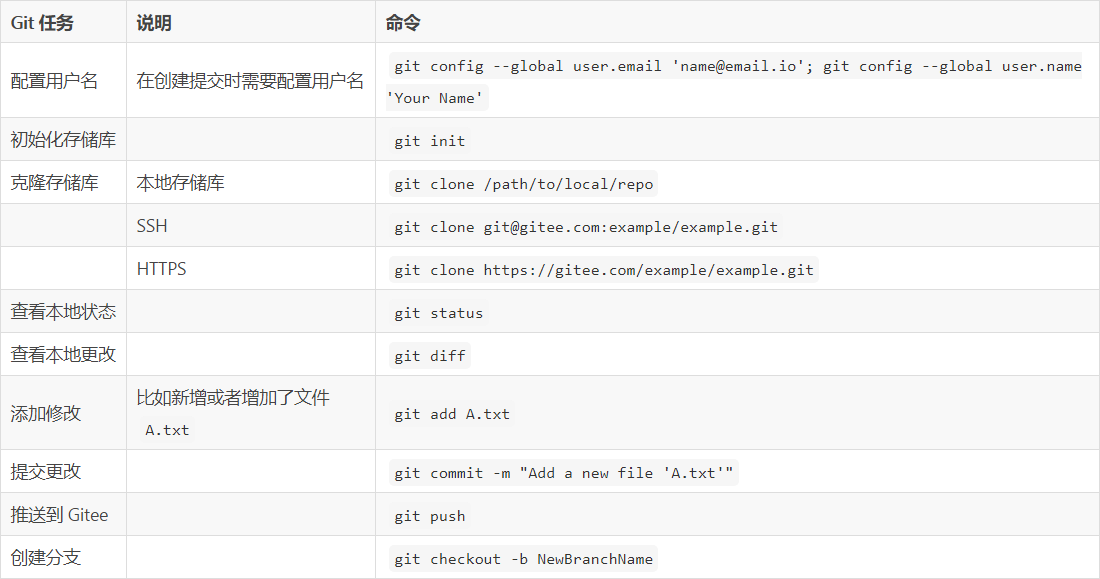The height and width of the screenshot is (579, 1100).
Task: Click the "git diff" code snippet
Action: [429, 356]
